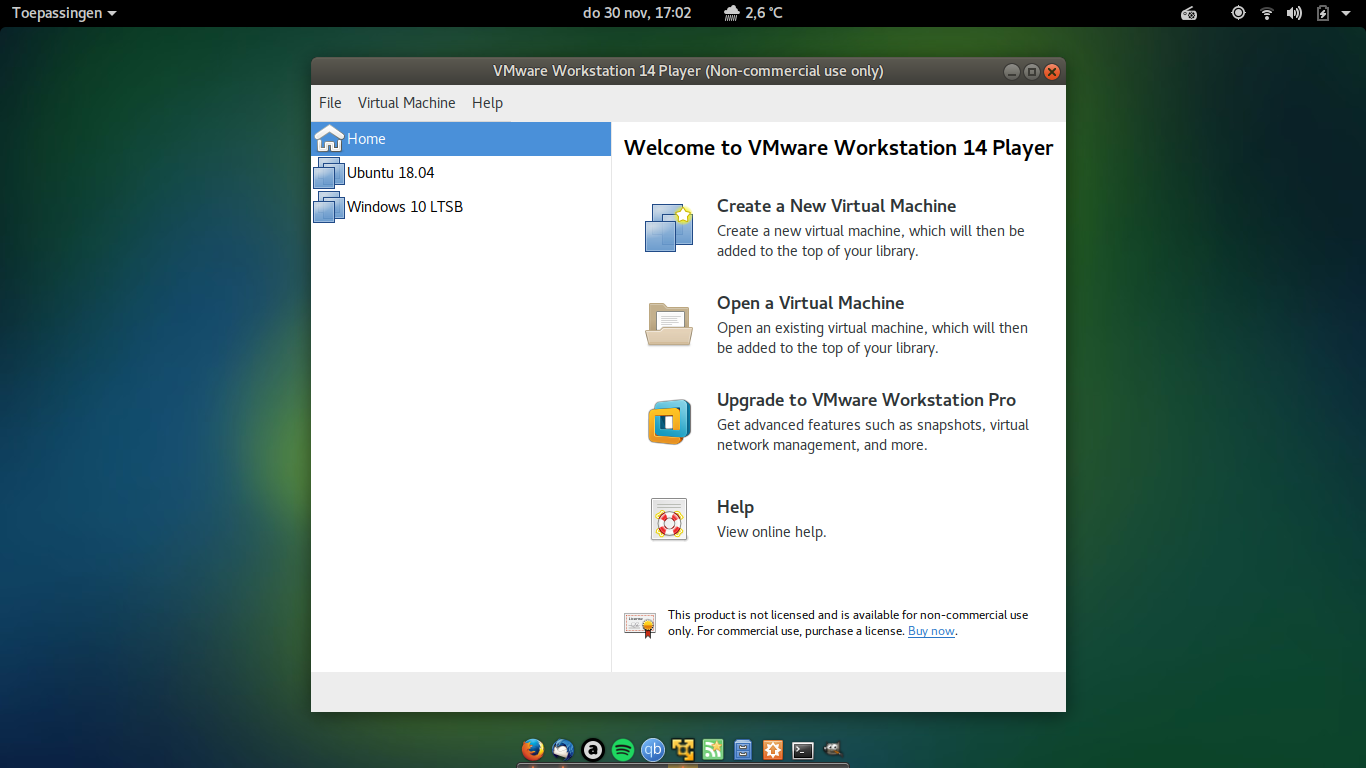
Task: Select the Home row label in the library
Action: pyautogui.click(x=366, y=139)
